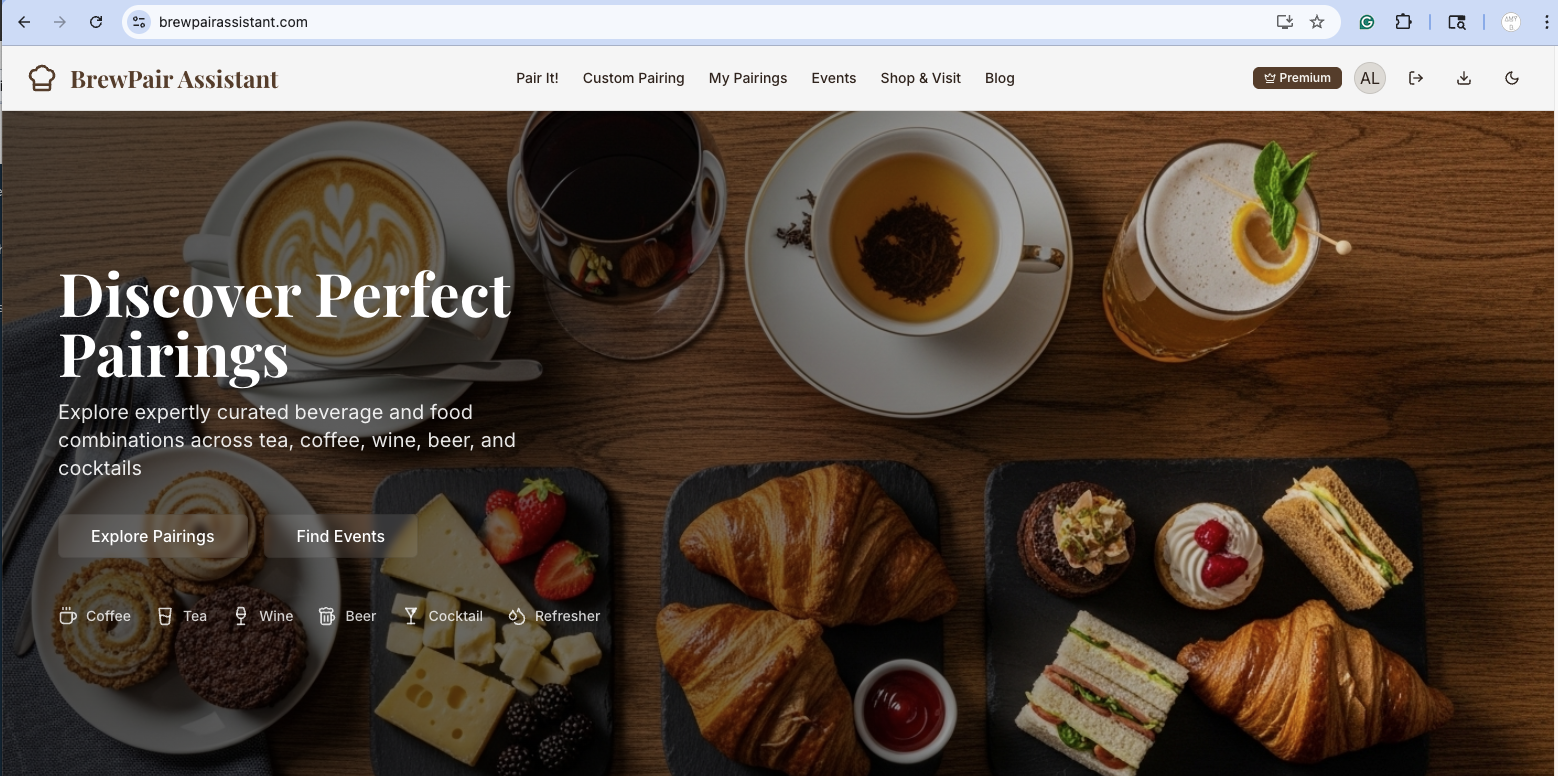Toggle dark mode with the moon icon
The image size is (1558, 776).
[x=1512, y=78]
